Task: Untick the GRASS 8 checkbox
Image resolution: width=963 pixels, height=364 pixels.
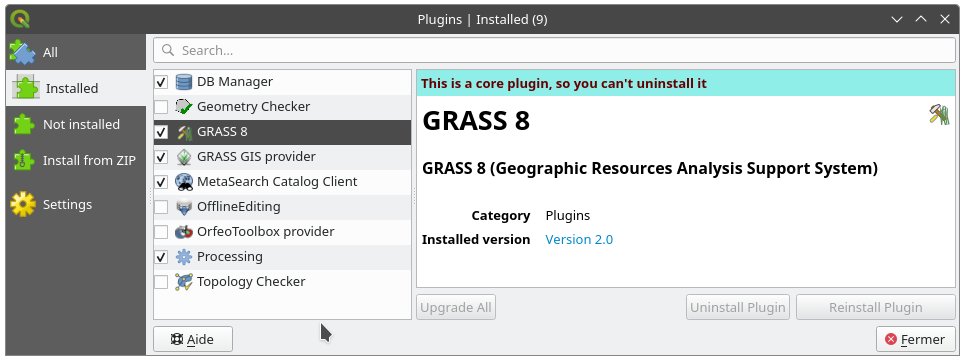Action: (x=161, y=132)
